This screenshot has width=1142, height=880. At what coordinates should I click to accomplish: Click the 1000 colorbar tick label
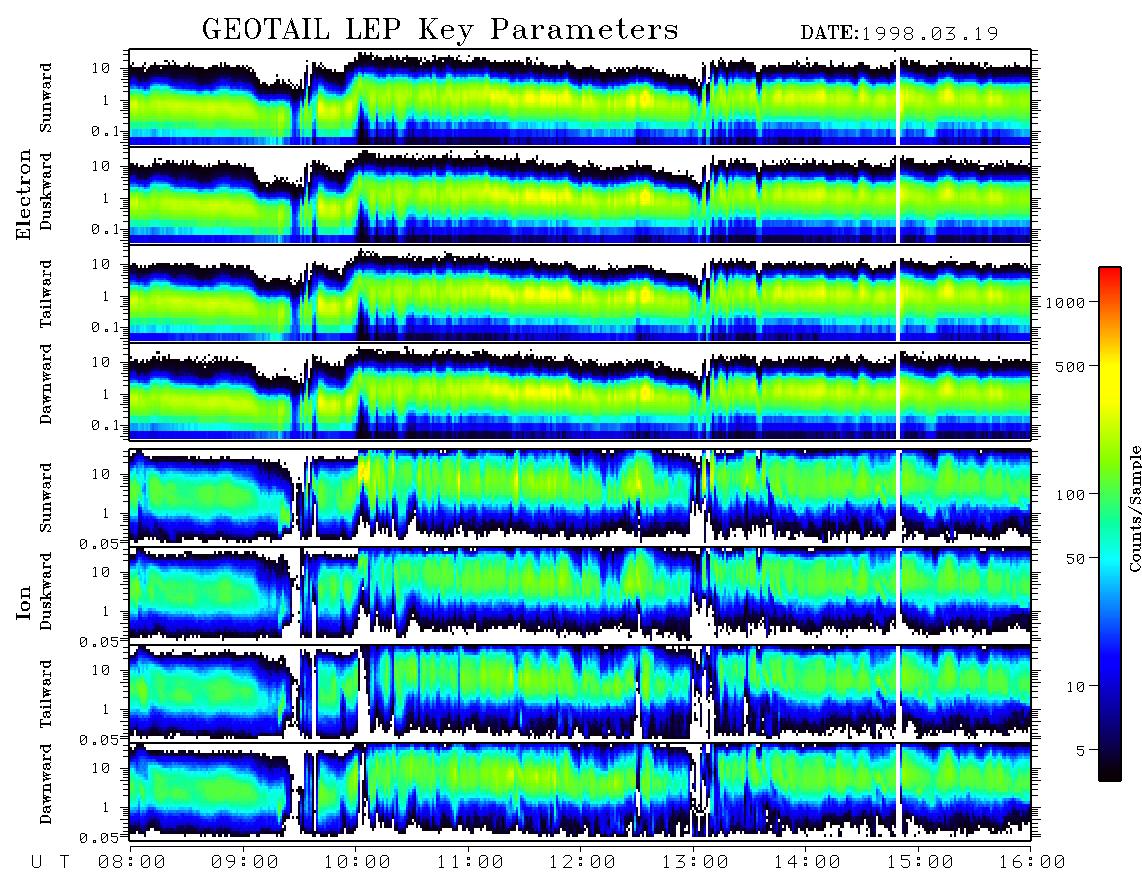click(x=1065, y=302)
